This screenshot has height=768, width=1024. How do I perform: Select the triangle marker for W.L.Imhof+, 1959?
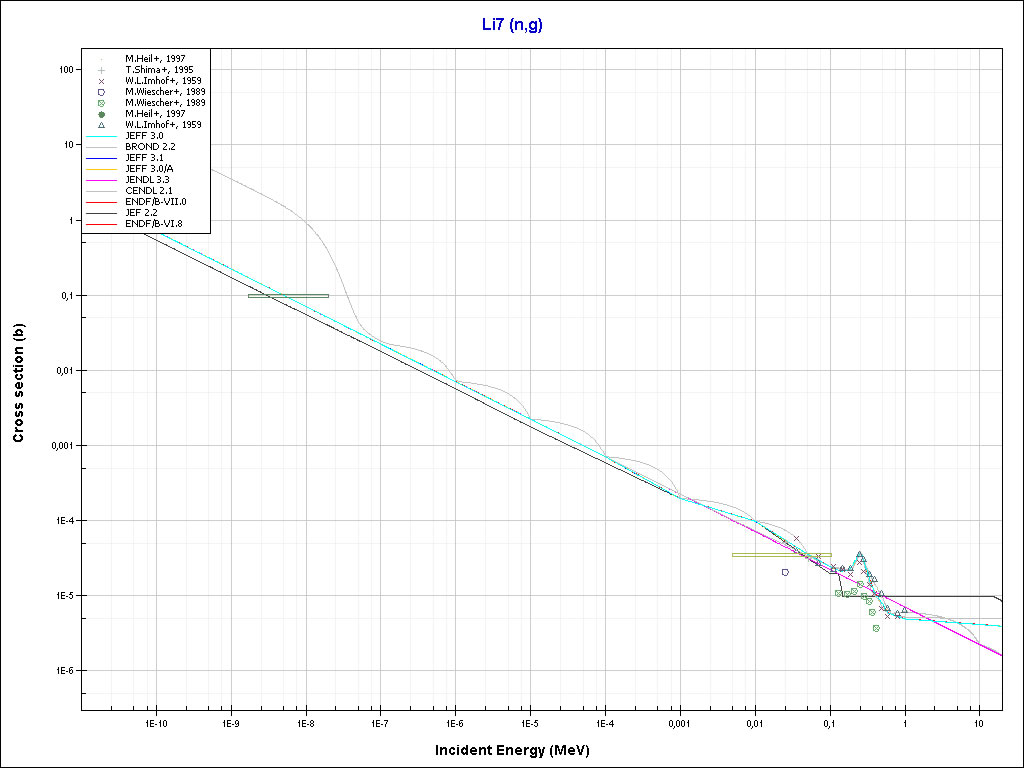click(102, 125)
